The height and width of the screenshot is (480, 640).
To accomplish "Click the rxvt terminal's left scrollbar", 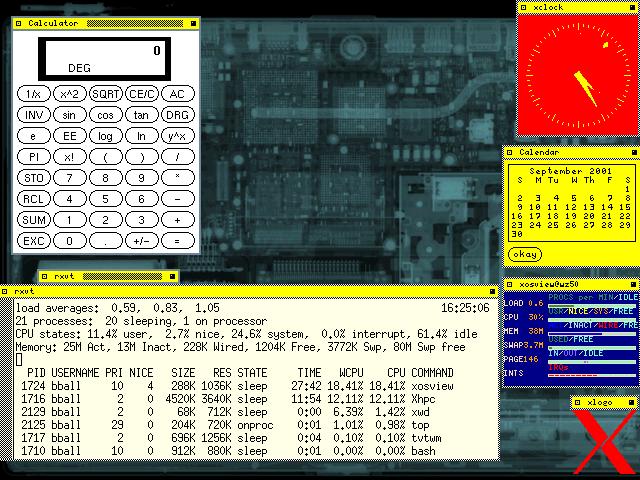I will point(7,378).
